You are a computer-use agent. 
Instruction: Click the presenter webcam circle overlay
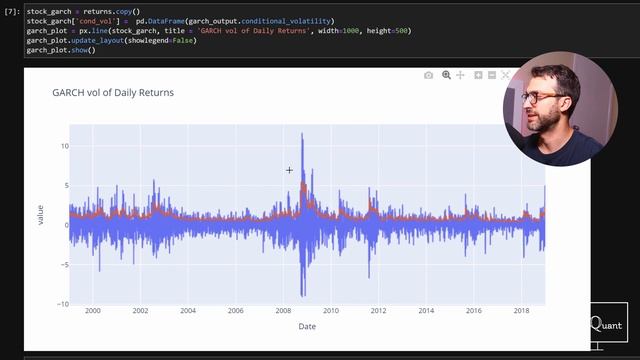tap(560, 109)
